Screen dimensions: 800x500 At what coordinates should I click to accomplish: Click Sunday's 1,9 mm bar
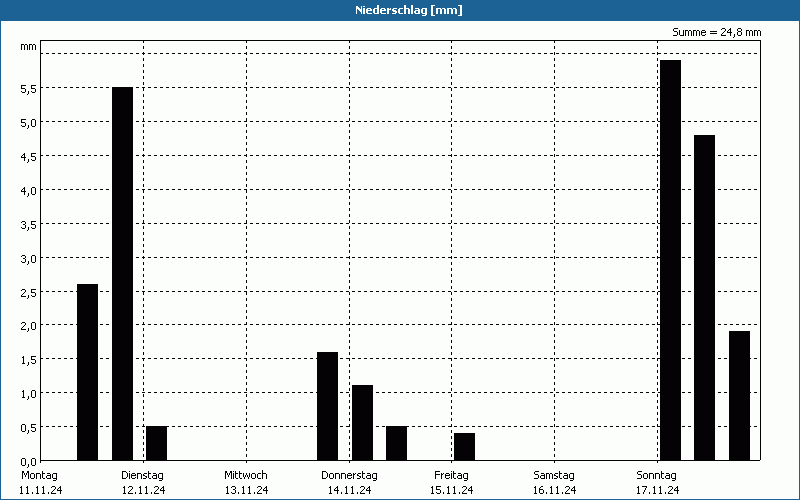tap(739, 395)
